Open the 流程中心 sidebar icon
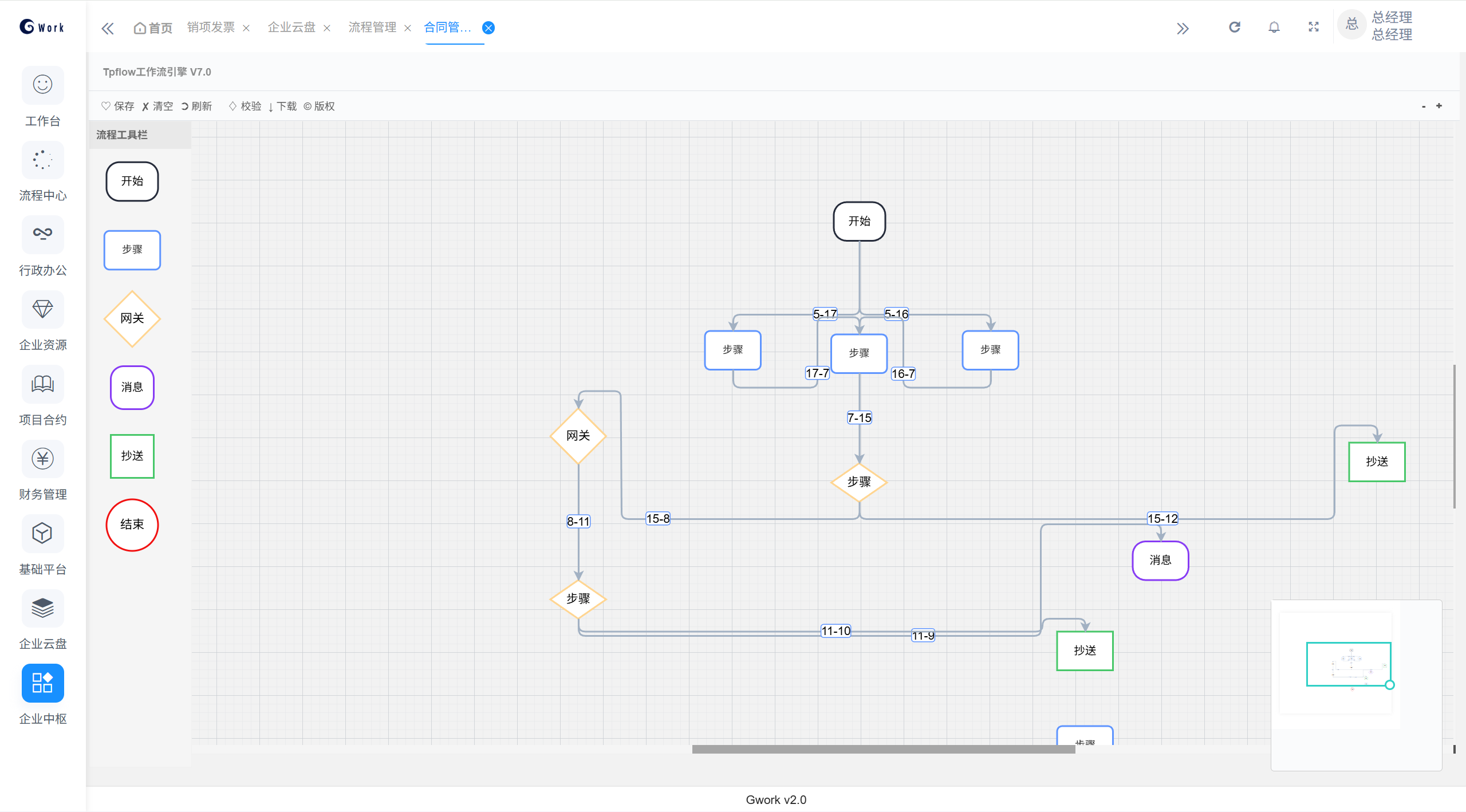Viewport: 1466px width, 812px height. click(x=42, y=160)
